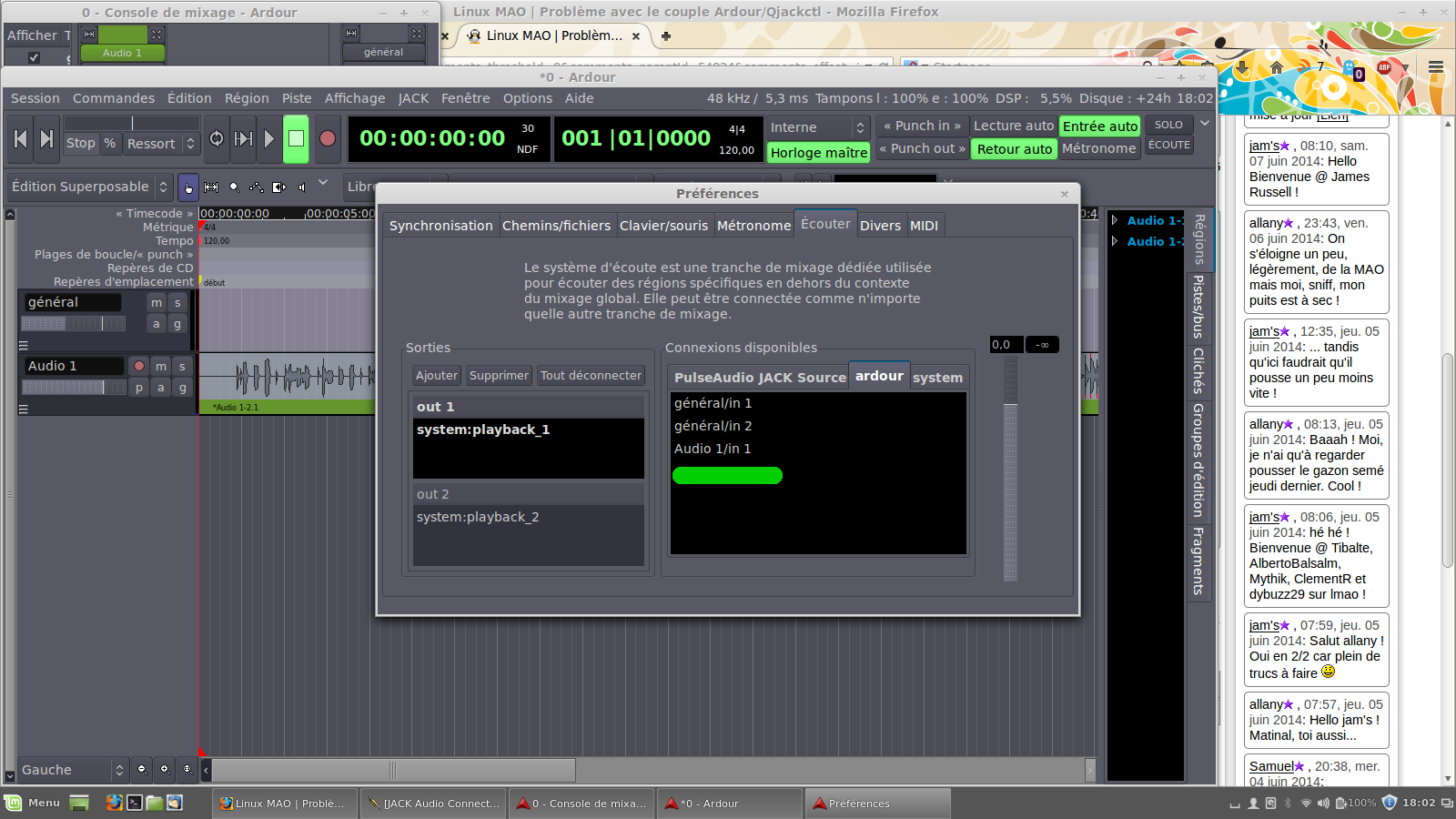1456x819 pixels.
Task: Select Audio 1/in 1 connection
Action: 713,449
